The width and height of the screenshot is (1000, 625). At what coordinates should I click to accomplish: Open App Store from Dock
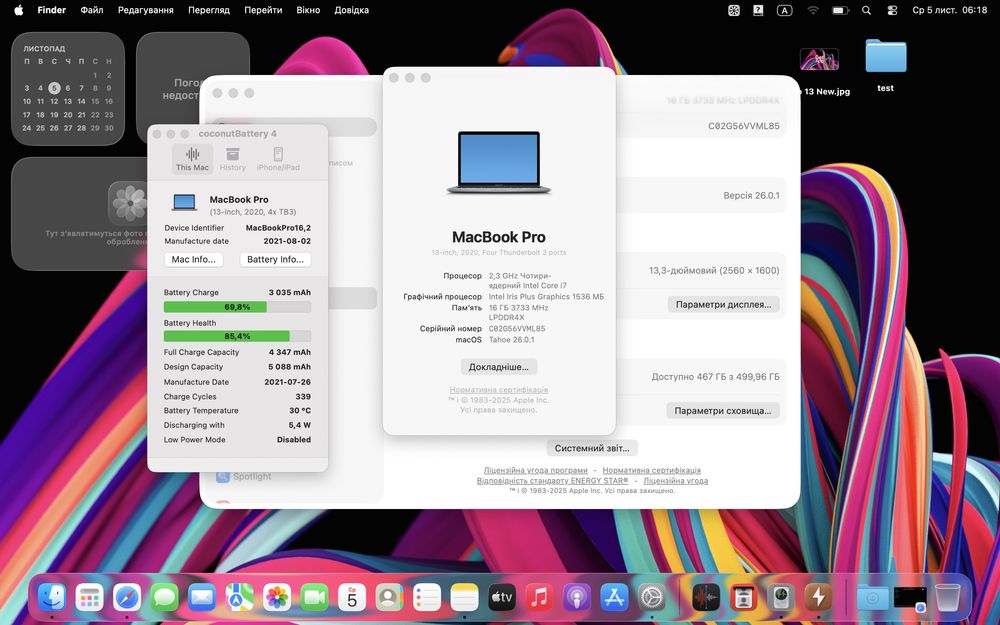(614, 598)
